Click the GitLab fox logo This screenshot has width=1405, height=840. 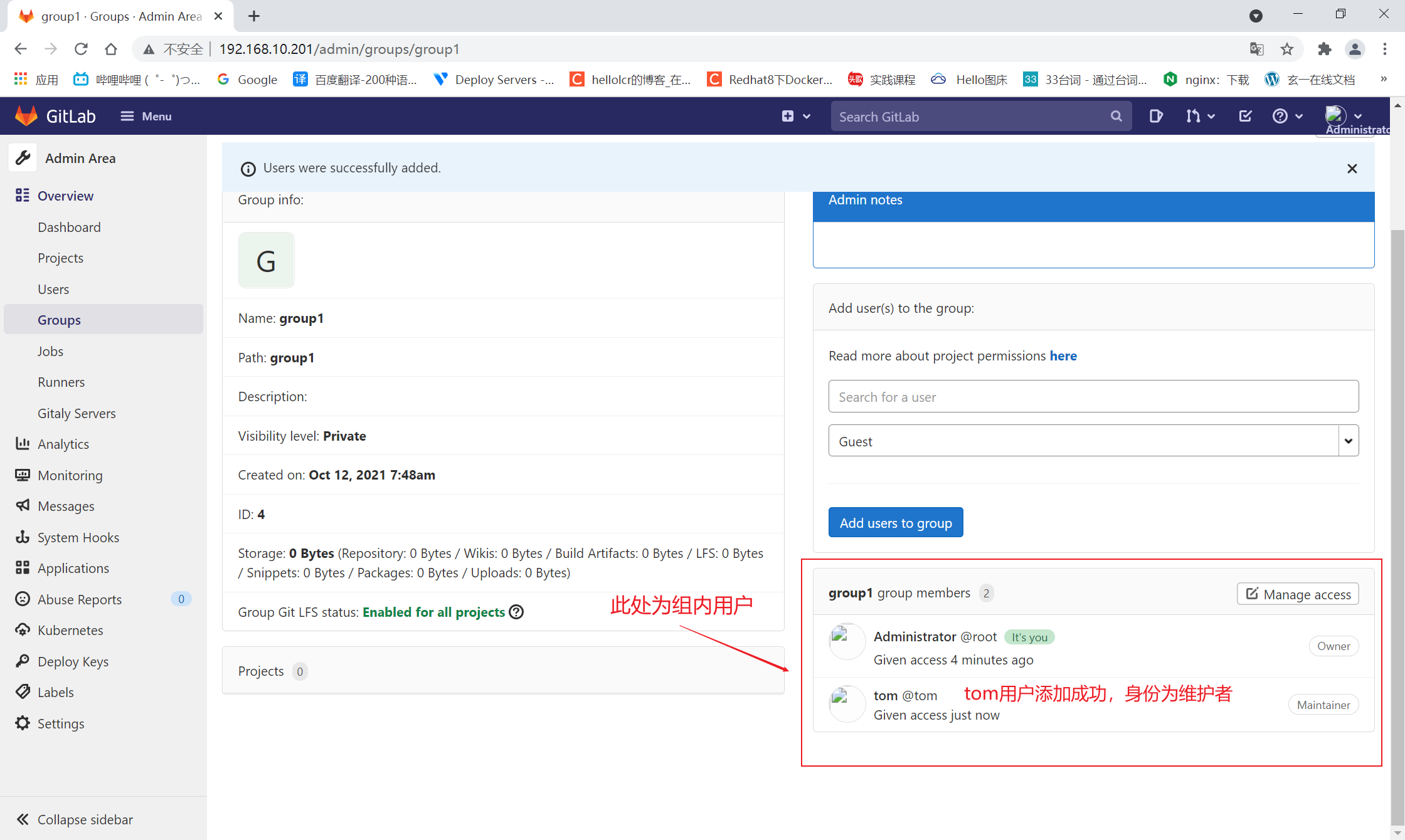click(26, 115)
